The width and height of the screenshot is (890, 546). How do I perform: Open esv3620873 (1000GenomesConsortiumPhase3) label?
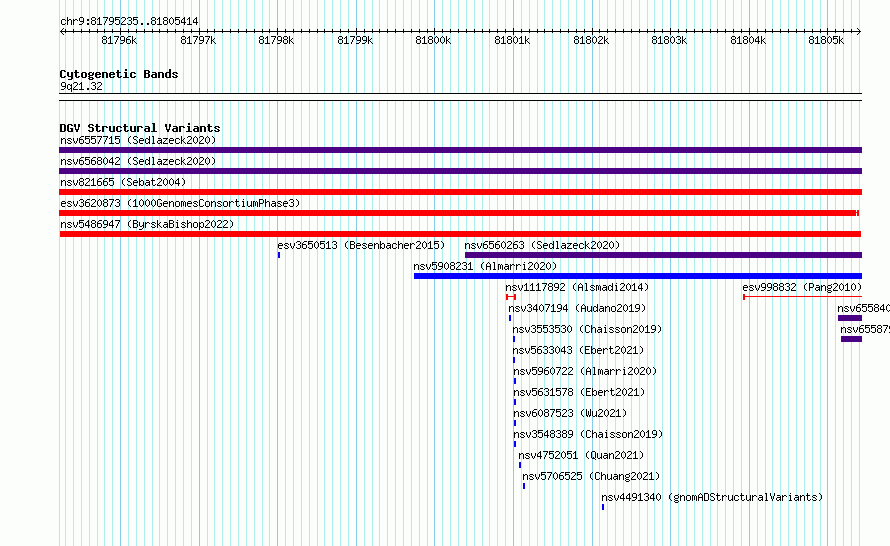[180, 203]
